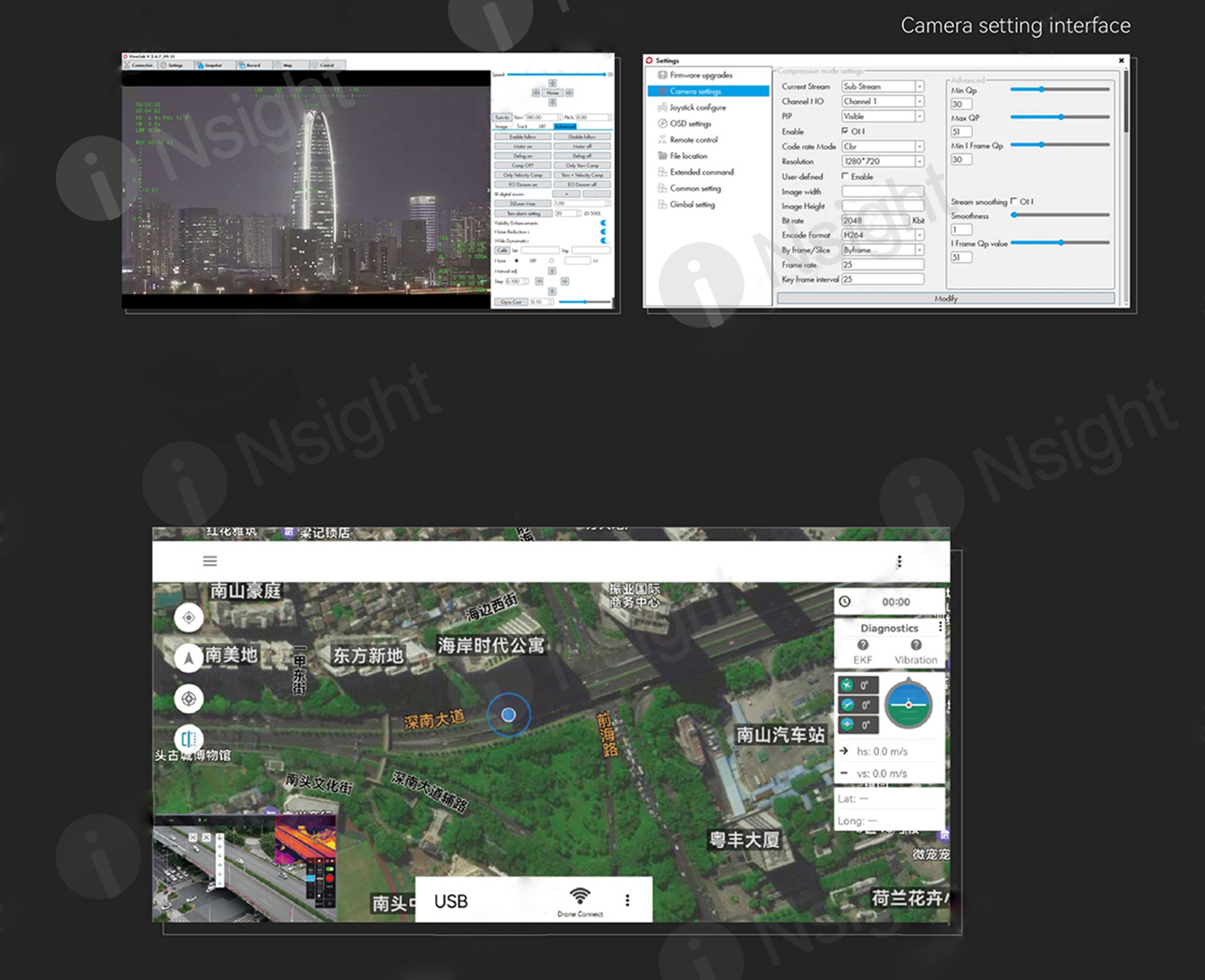Screen dimensions: 1205x980
Task: Open the Encode Format H264 dropdown
Action: pyautogui.click(x=919, y=235)
